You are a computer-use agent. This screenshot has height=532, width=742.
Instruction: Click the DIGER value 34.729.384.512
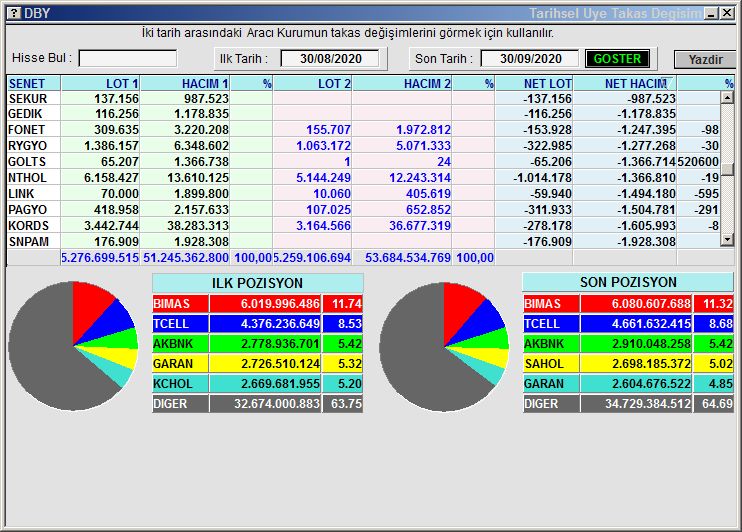click(648, 404)
